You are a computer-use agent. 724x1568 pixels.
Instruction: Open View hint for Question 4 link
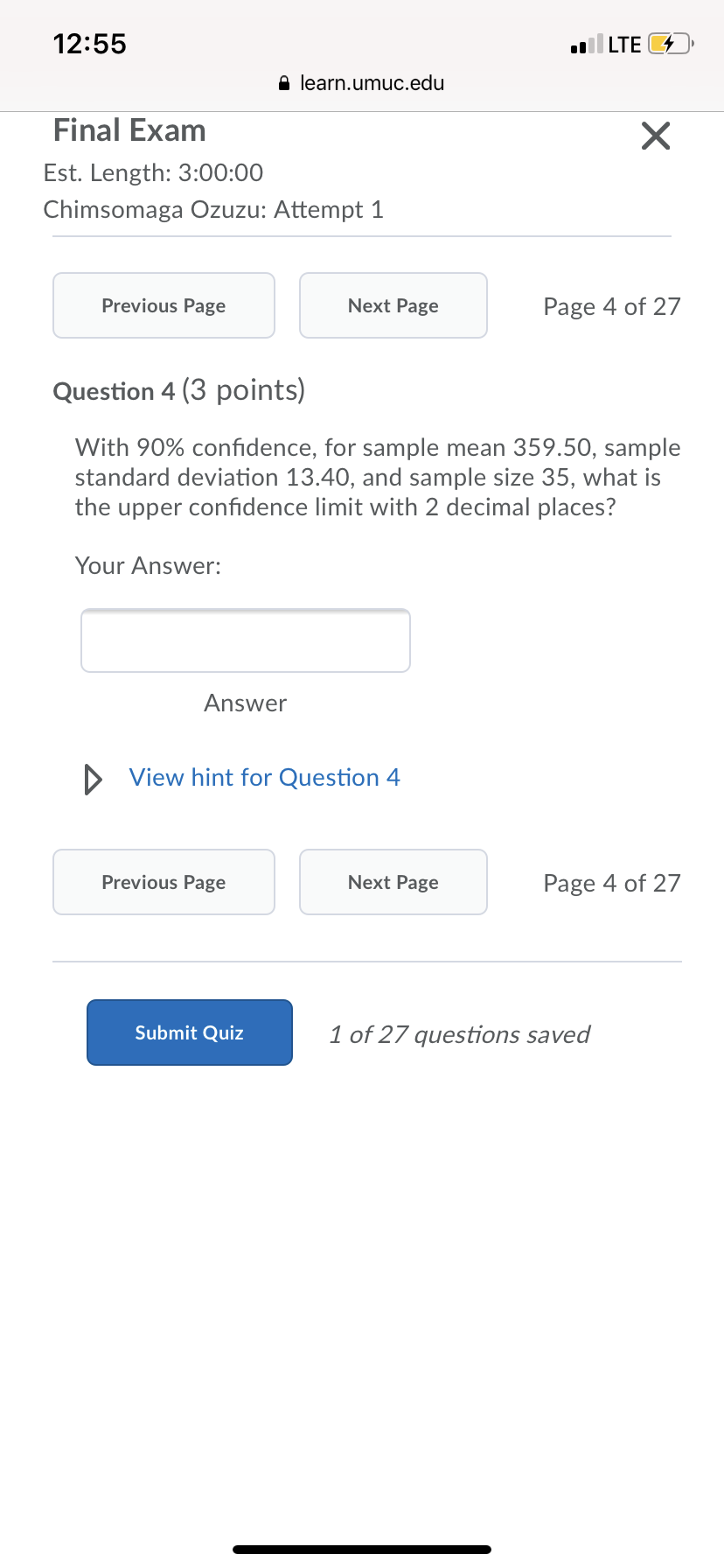coord(264,778)
